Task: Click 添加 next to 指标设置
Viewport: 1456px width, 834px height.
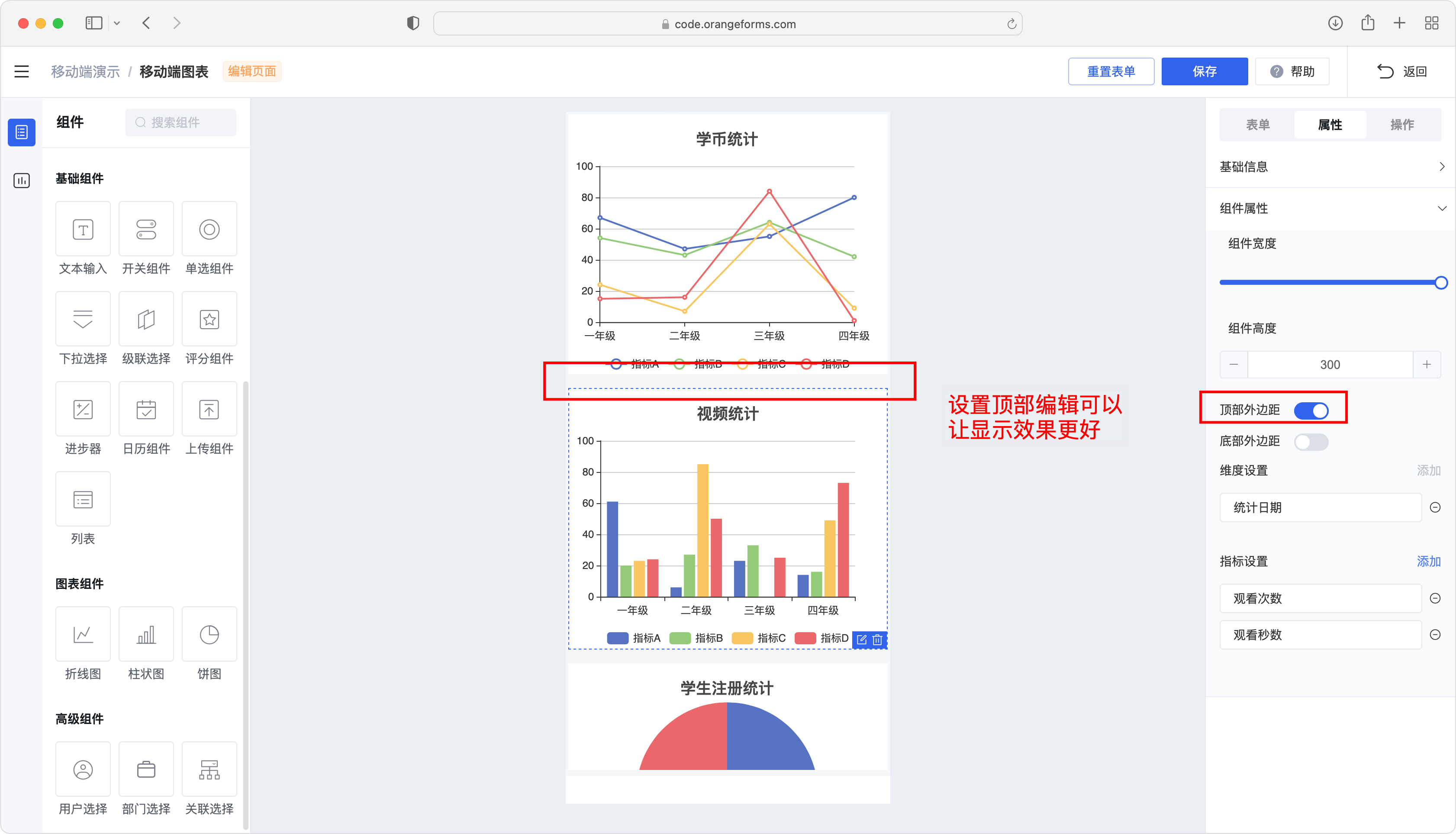Action: tap(1429, 561)
